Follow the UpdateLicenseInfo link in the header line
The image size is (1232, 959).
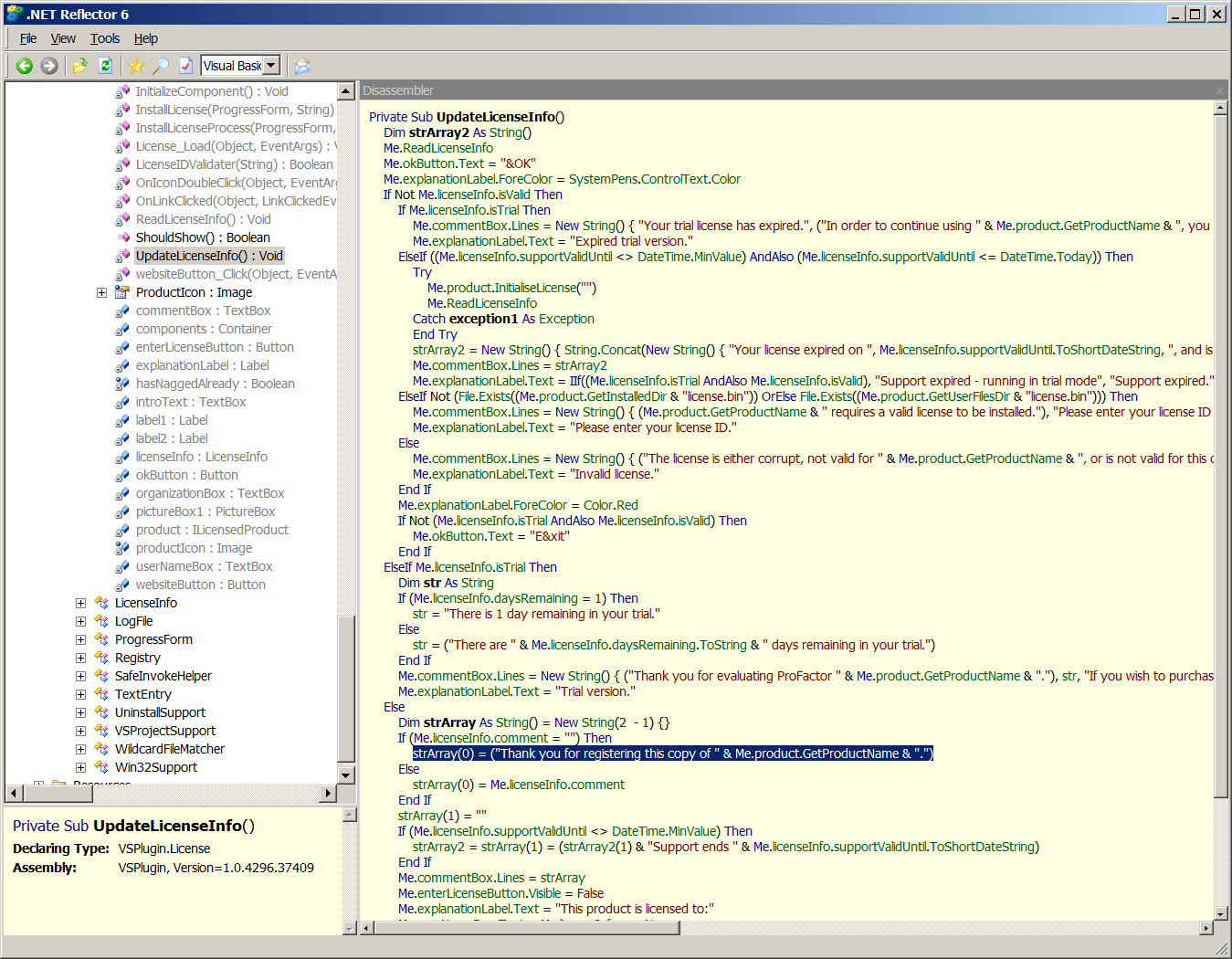[x=495, y=117]
